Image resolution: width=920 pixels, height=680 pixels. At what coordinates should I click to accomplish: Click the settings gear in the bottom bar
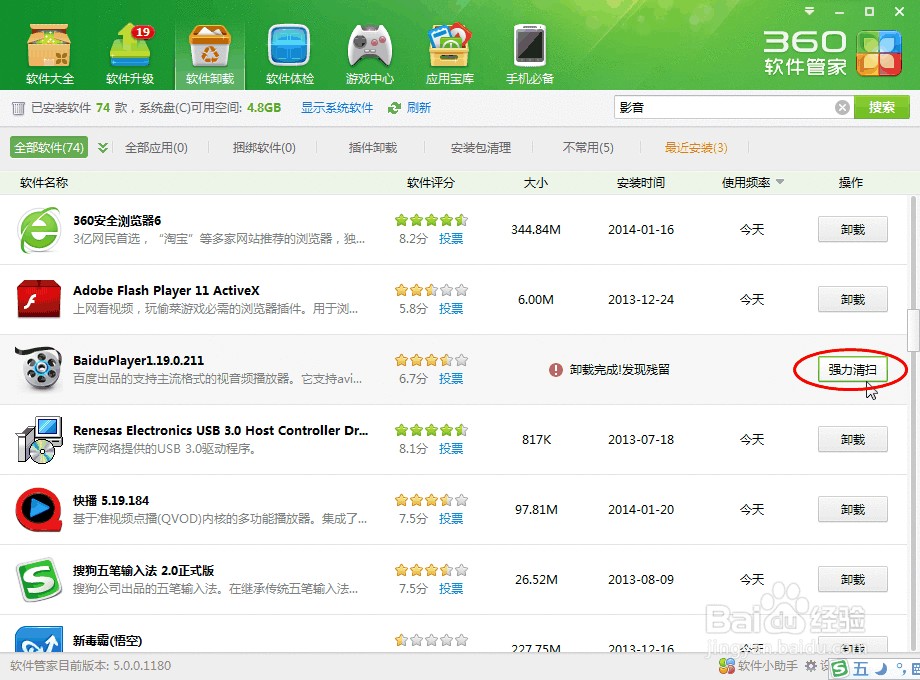811,666
